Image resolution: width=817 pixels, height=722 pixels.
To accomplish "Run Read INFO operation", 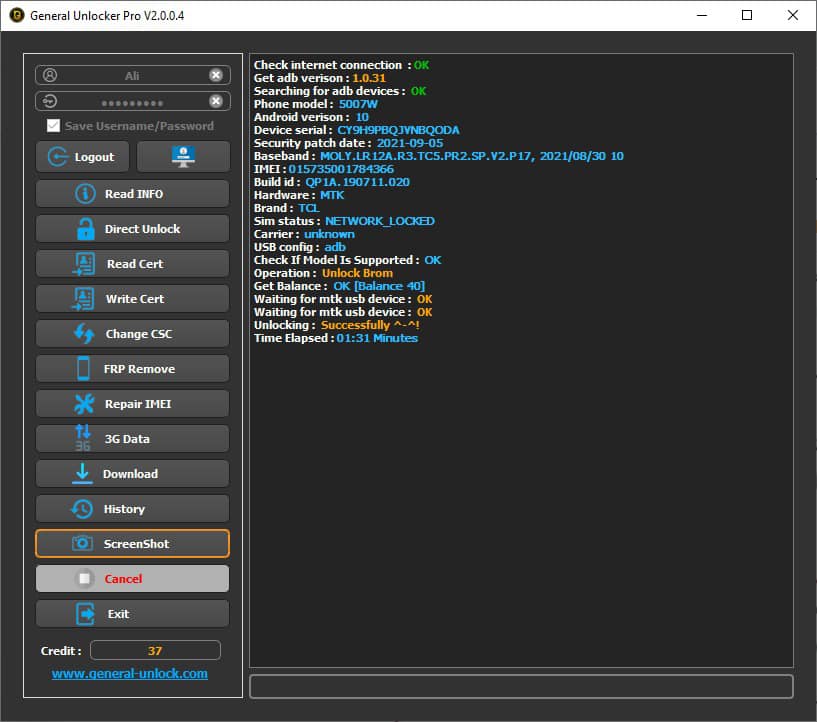I will coord(132,194).
